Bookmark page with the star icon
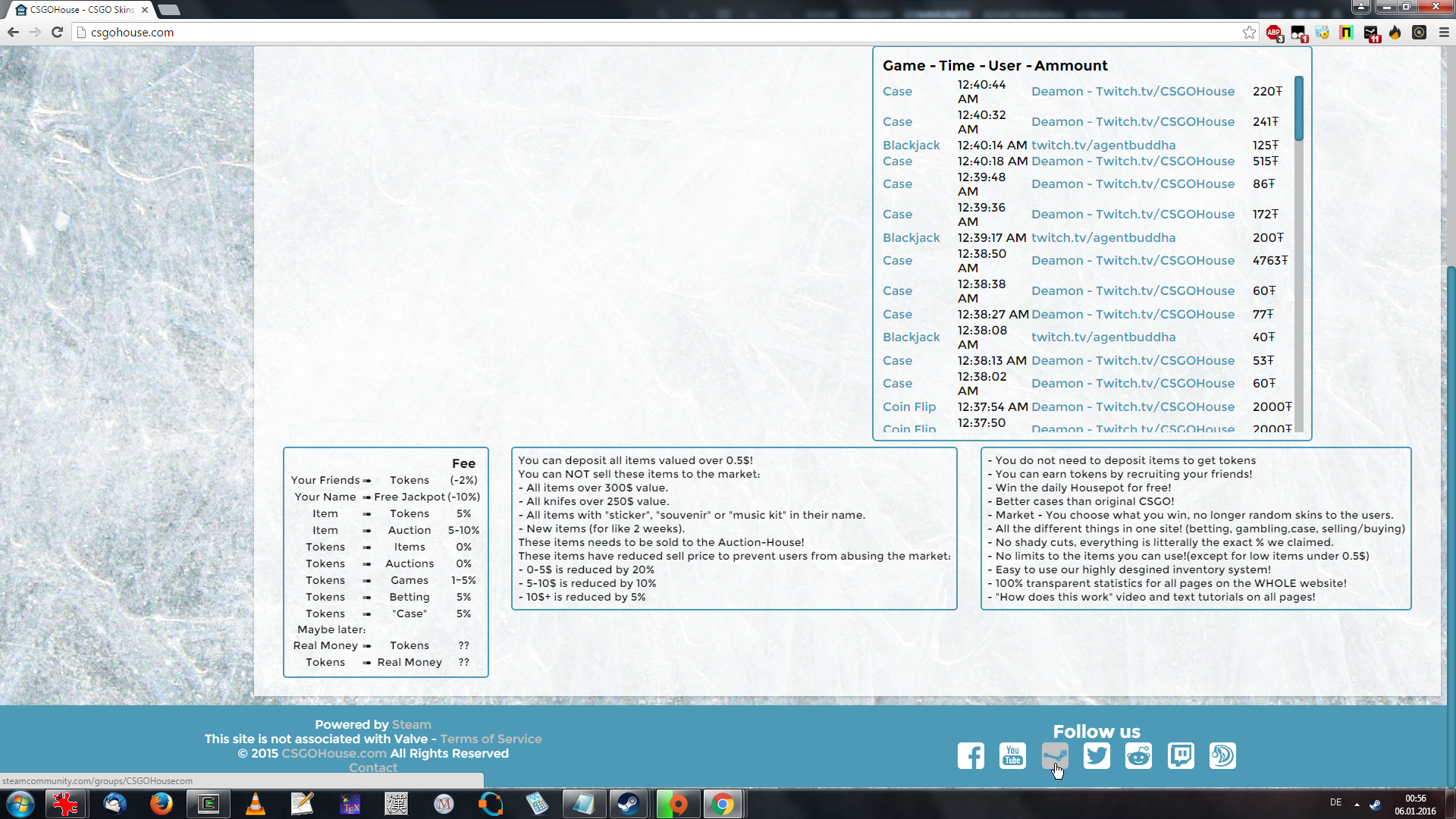The width and height of the screenshot is (1456, 819). 1249,33
